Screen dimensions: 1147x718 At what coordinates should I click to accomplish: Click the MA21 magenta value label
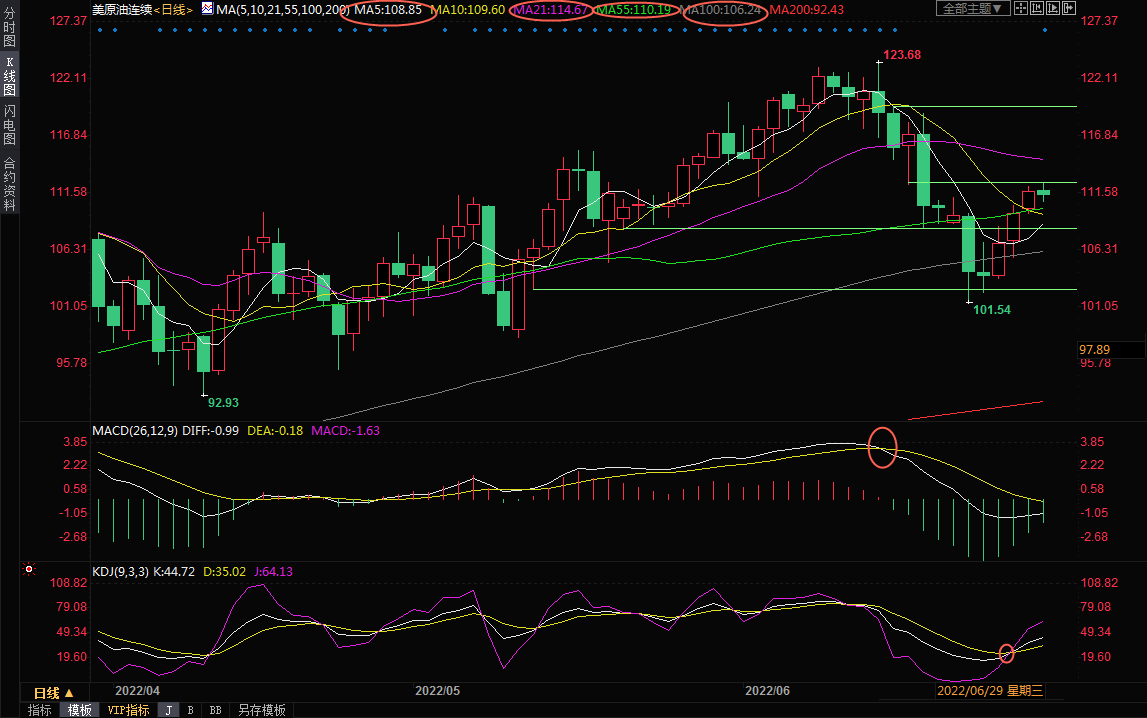[549, 9]
